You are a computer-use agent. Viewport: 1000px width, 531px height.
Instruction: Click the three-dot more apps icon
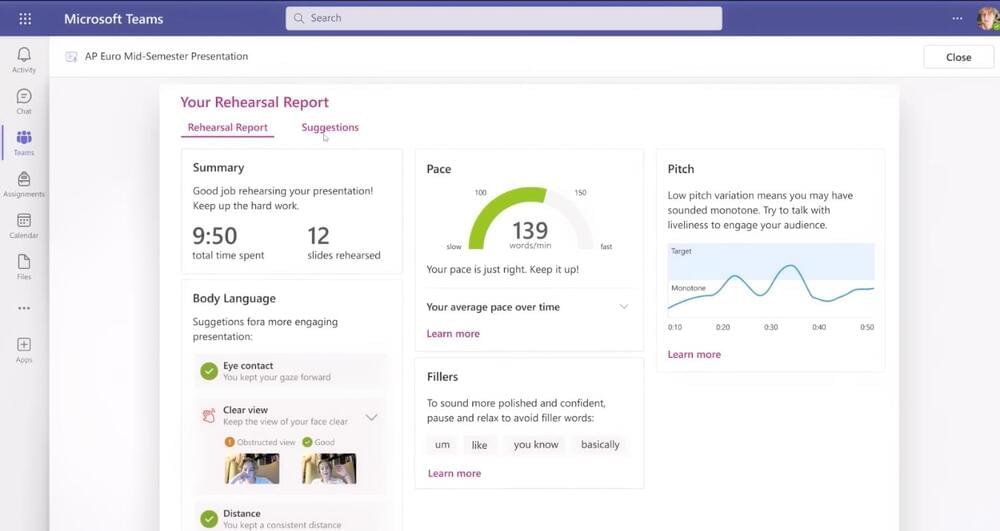(24, 308)
